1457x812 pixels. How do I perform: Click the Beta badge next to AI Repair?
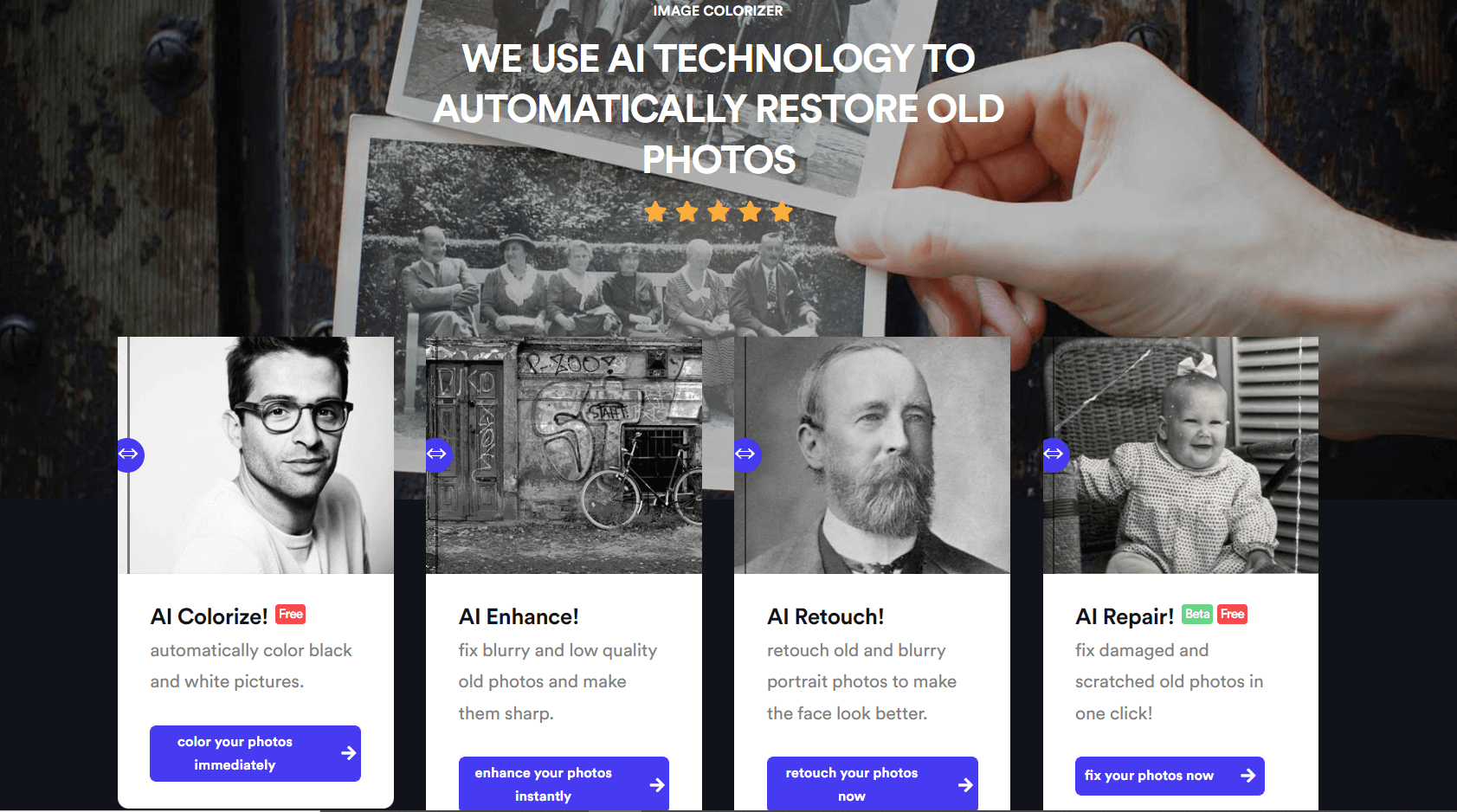tap(1197, 615)
